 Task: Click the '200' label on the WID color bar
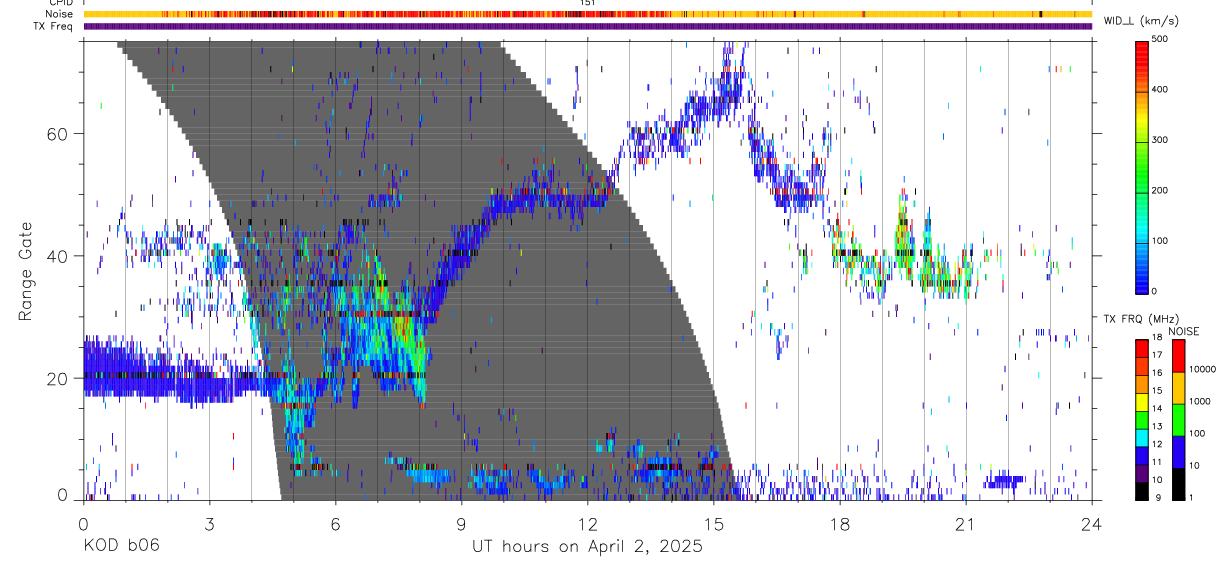pos(1160,190)
